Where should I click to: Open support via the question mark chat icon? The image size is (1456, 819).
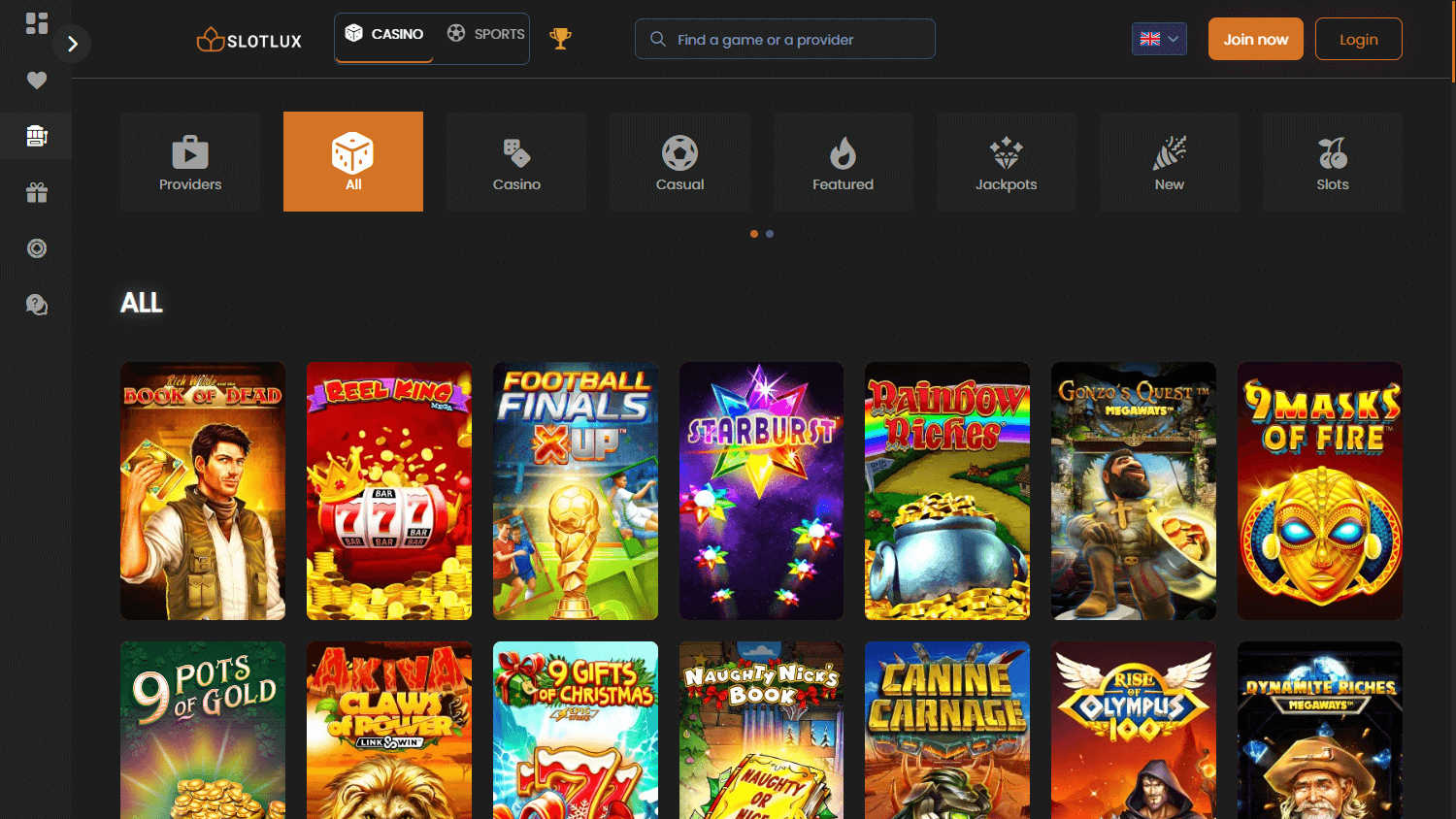coord(37,305)
